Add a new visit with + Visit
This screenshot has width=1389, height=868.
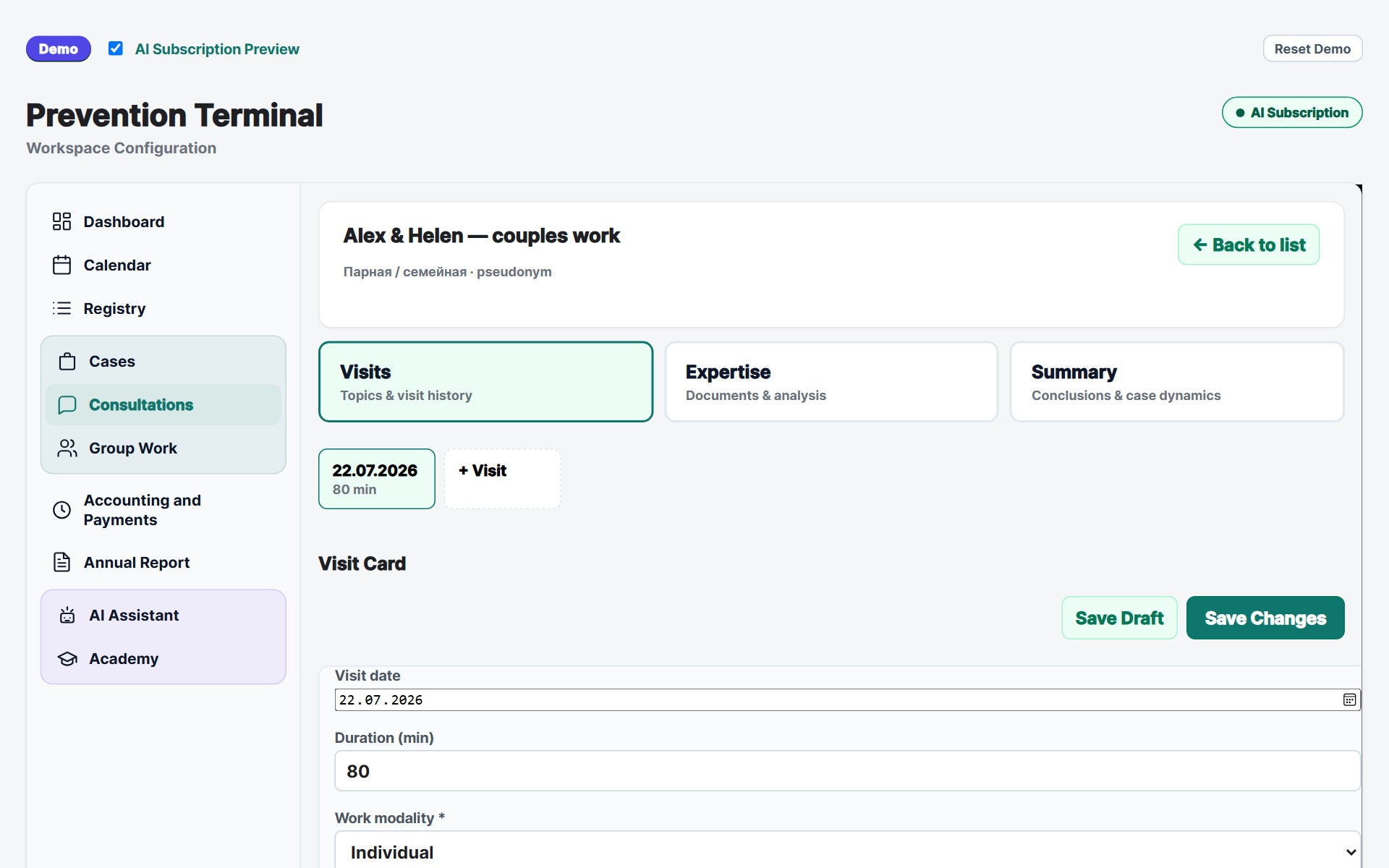tap(503, 479)
